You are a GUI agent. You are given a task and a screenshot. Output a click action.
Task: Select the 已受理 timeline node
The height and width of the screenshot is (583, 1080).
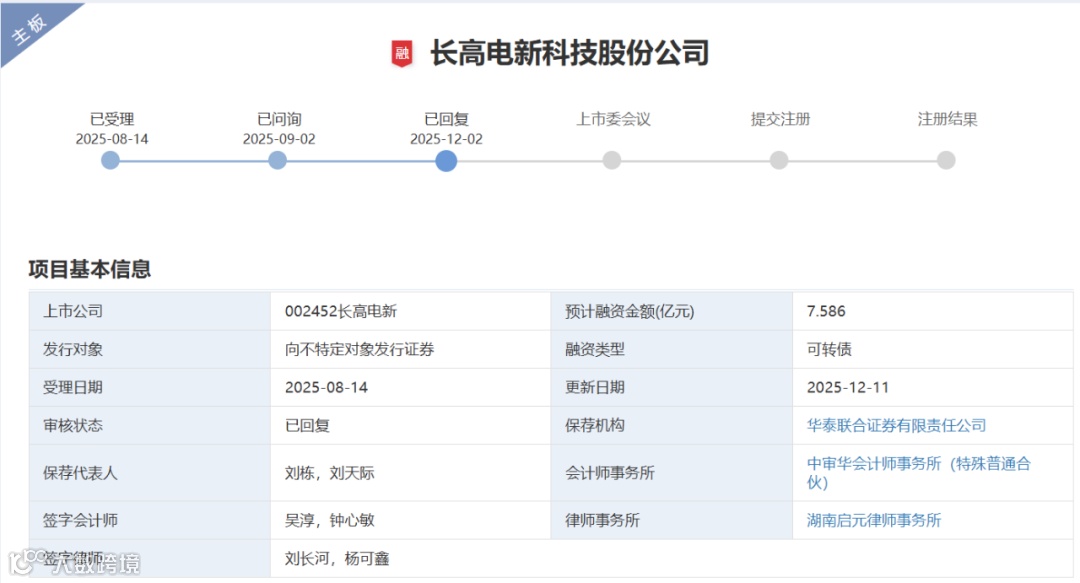click(x=110, y=161)
